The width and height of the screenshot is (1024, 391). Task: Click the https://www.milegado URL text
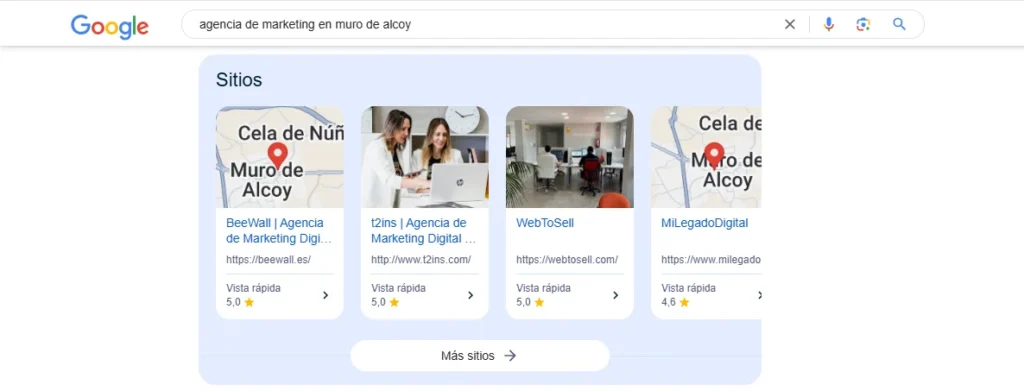[x=711, y=259]
